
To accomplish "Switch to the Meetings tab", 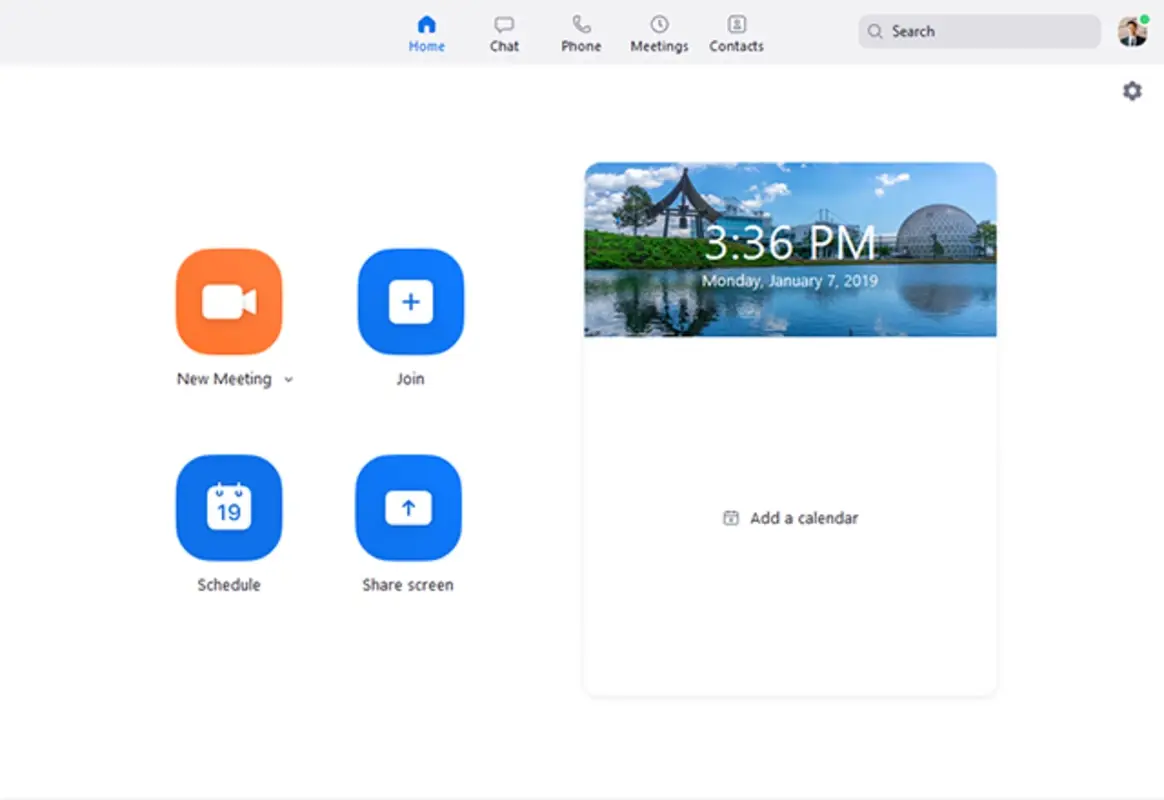I will point(659,31).
